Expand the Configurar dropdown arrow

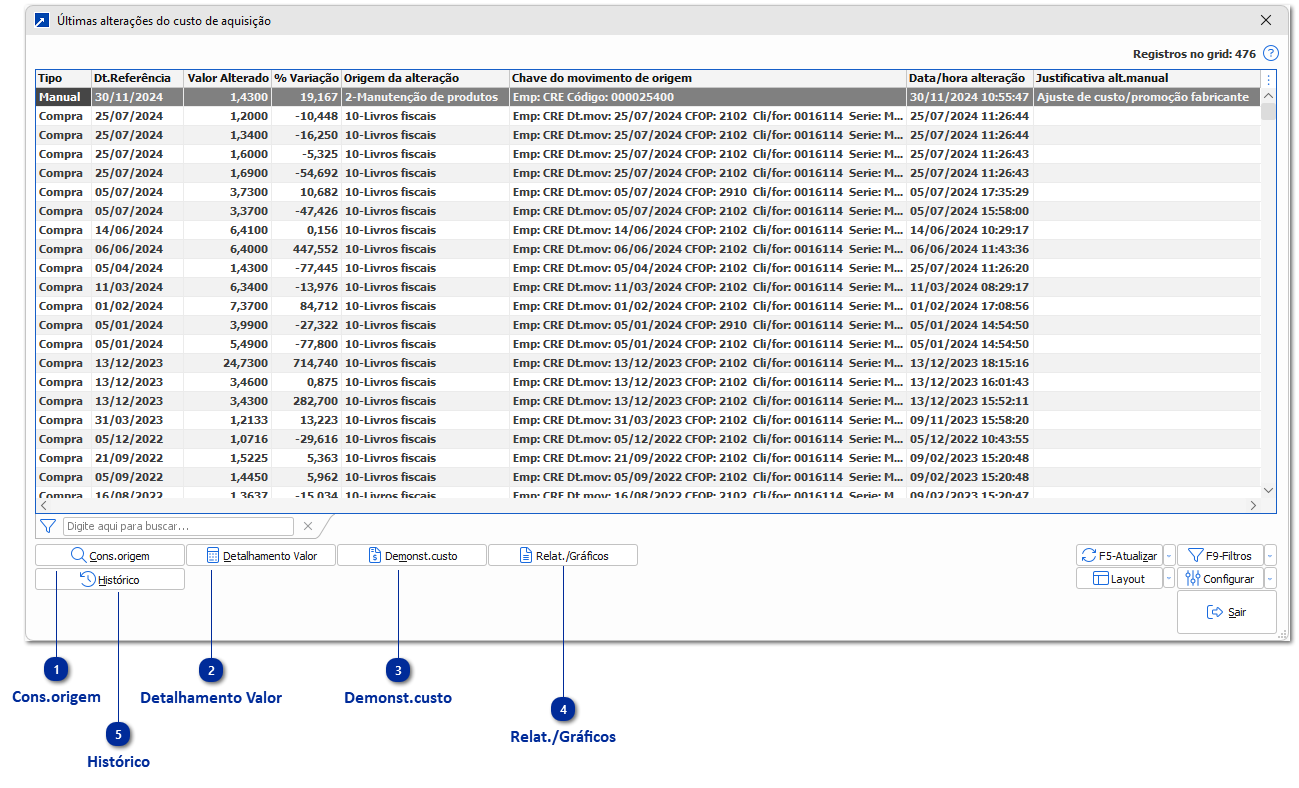coord(1270,579)
